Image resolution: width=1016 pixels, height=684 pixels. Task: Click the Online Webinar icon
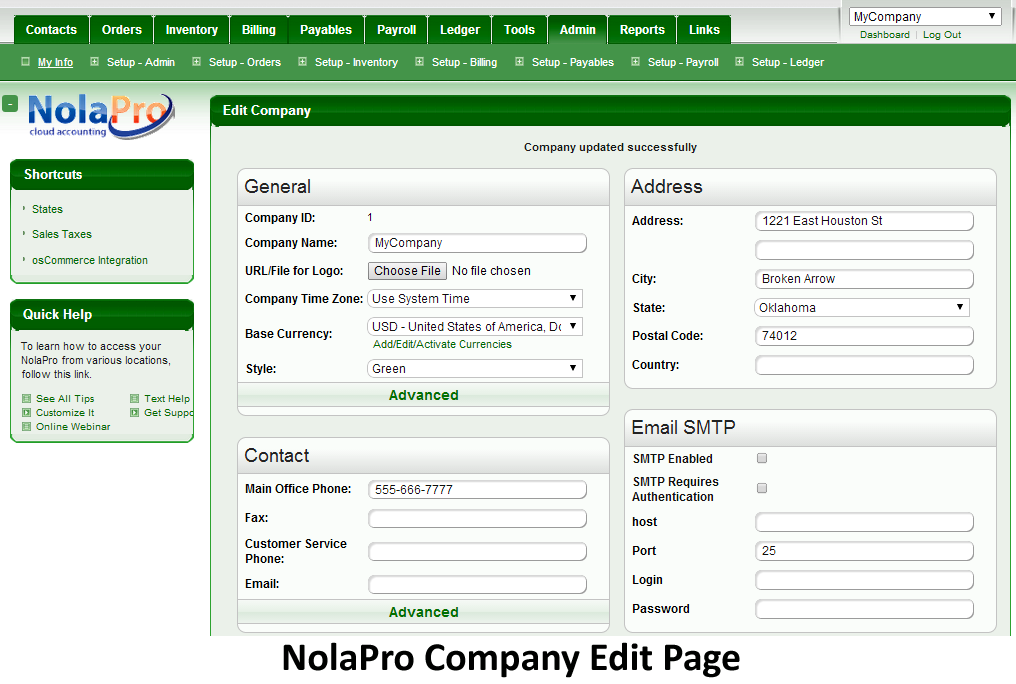pyautogui.click(x=25, y=426)
